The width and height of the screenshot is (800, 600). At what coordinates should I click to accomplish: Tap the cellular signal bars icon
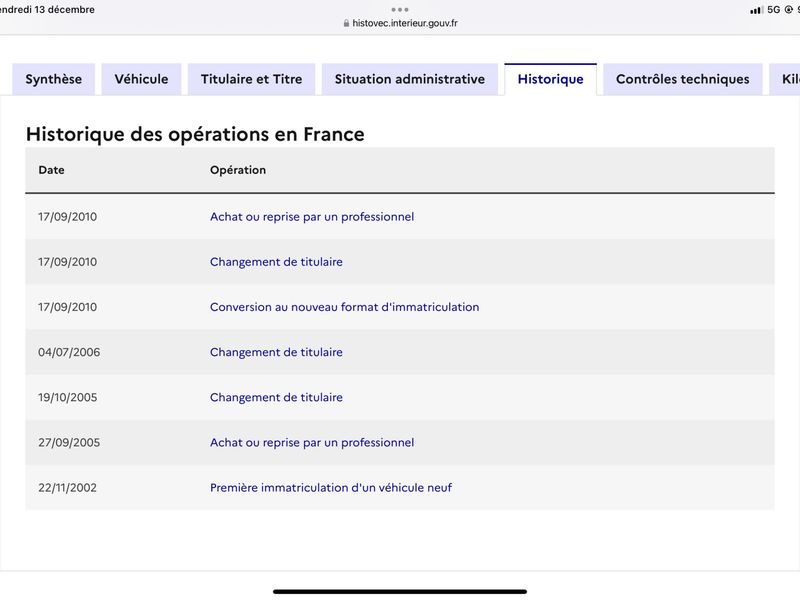756,10
